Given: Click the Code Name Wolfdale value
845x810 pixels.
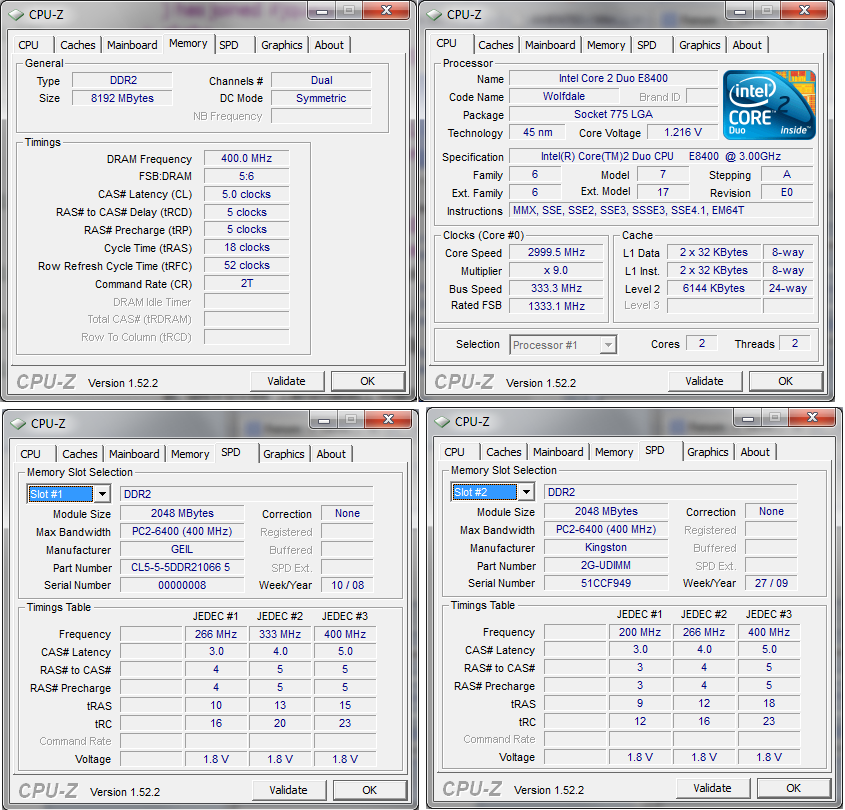Looking at the screenshot, I should pos(564,96).
